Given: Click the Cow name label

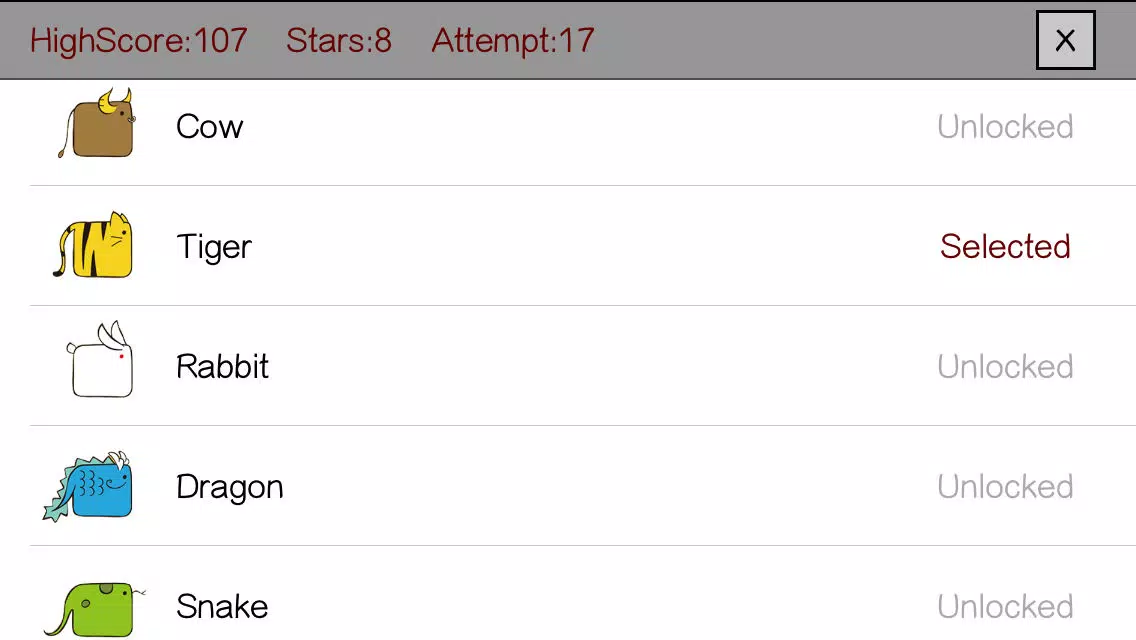Looking at the screenshot, I should 209,127.
